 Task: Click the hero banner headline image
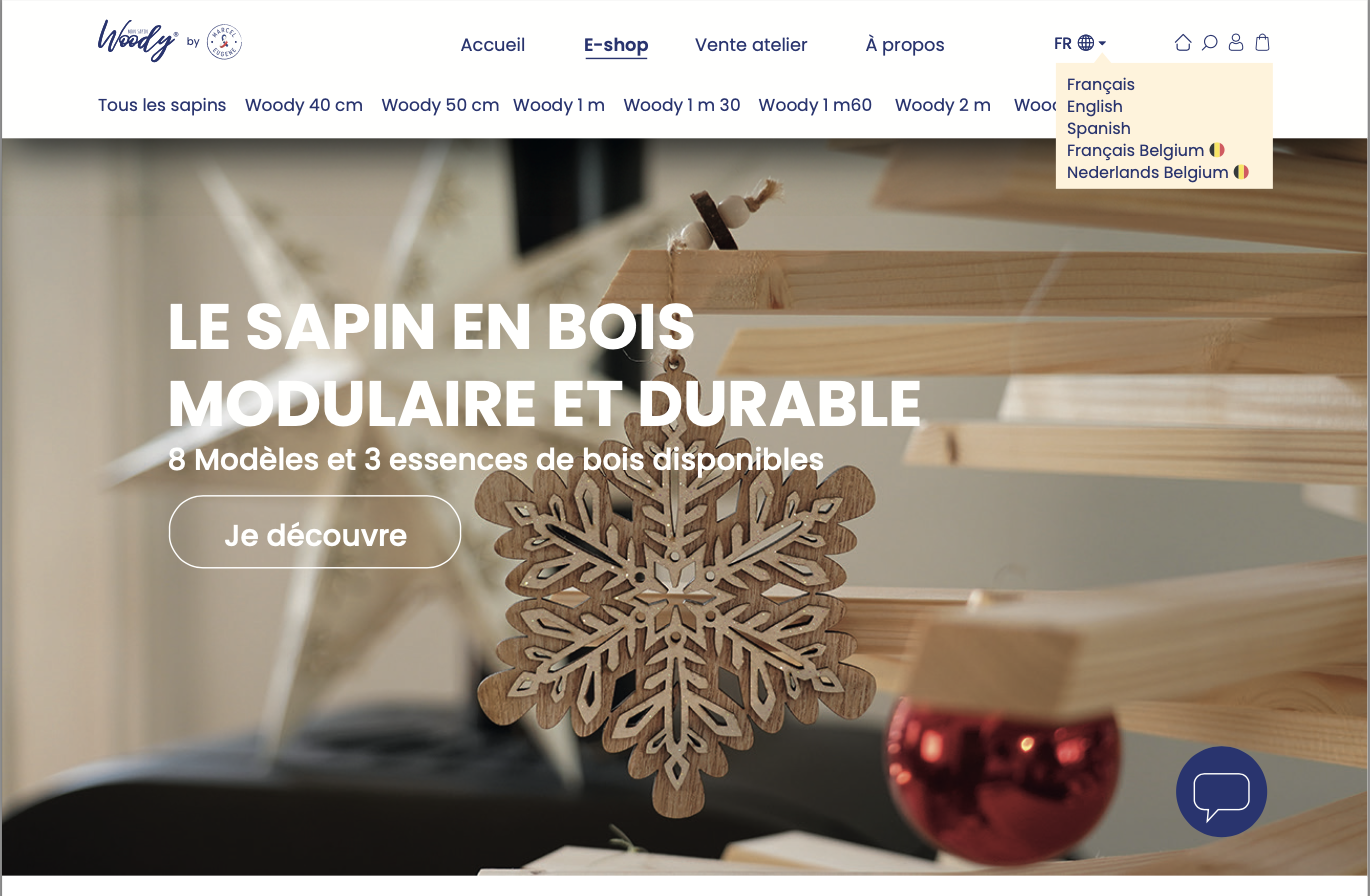(x=545, y=365)
